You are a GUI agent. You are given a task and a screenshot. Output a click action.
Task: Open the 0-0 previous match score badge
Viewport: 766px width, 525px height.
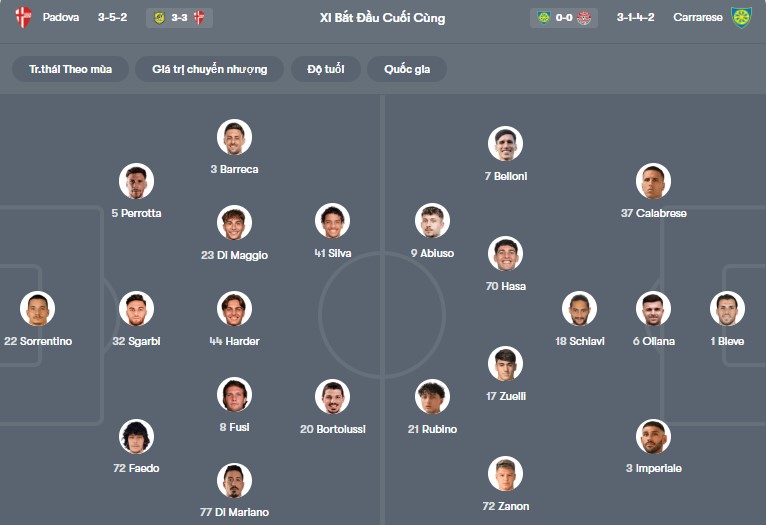(564, 17)
